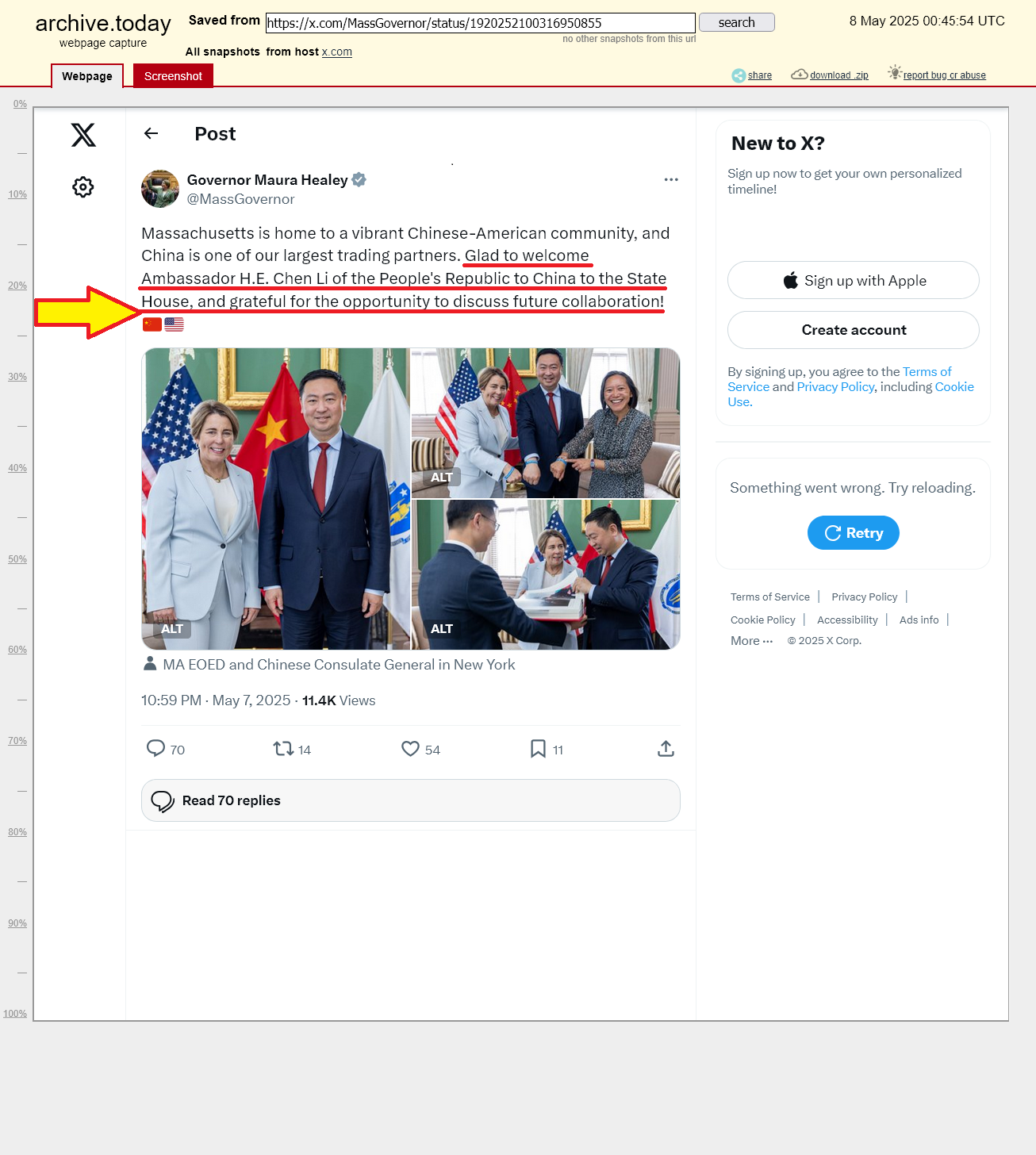The image size is (1036, 1155).
Task: Click the search button beside the URL field
Action: (x=737, y=22)
